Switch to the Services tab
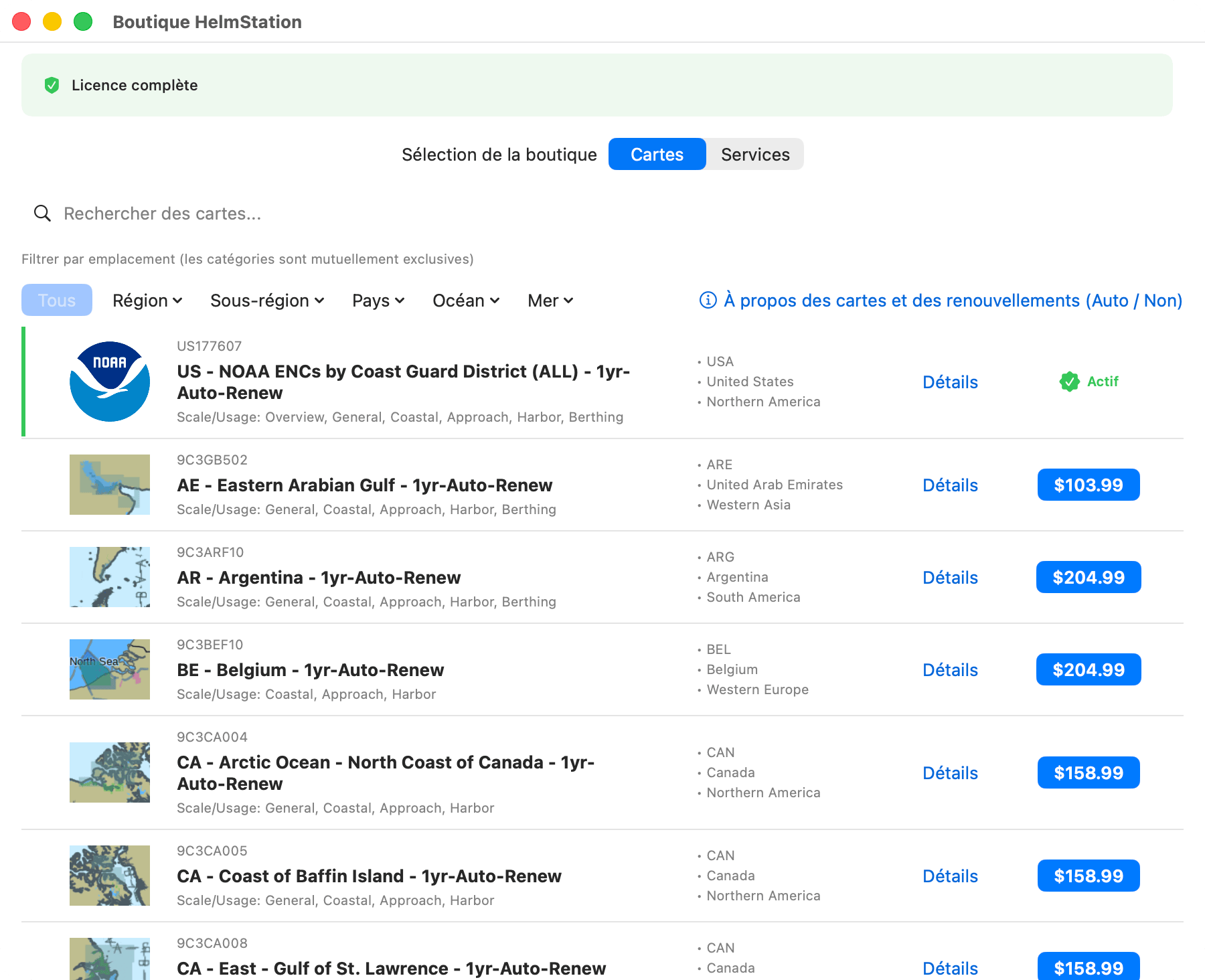Viewport: 1205px width, 980px height. pos(755,154)
